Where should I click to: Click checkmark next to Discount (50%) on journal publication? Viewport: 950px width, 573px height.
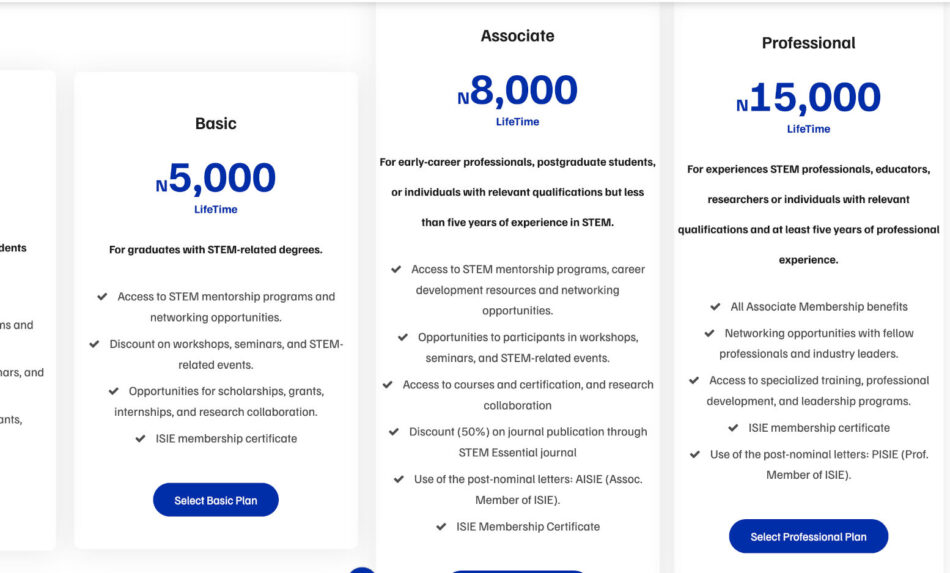tap(394, 432)
